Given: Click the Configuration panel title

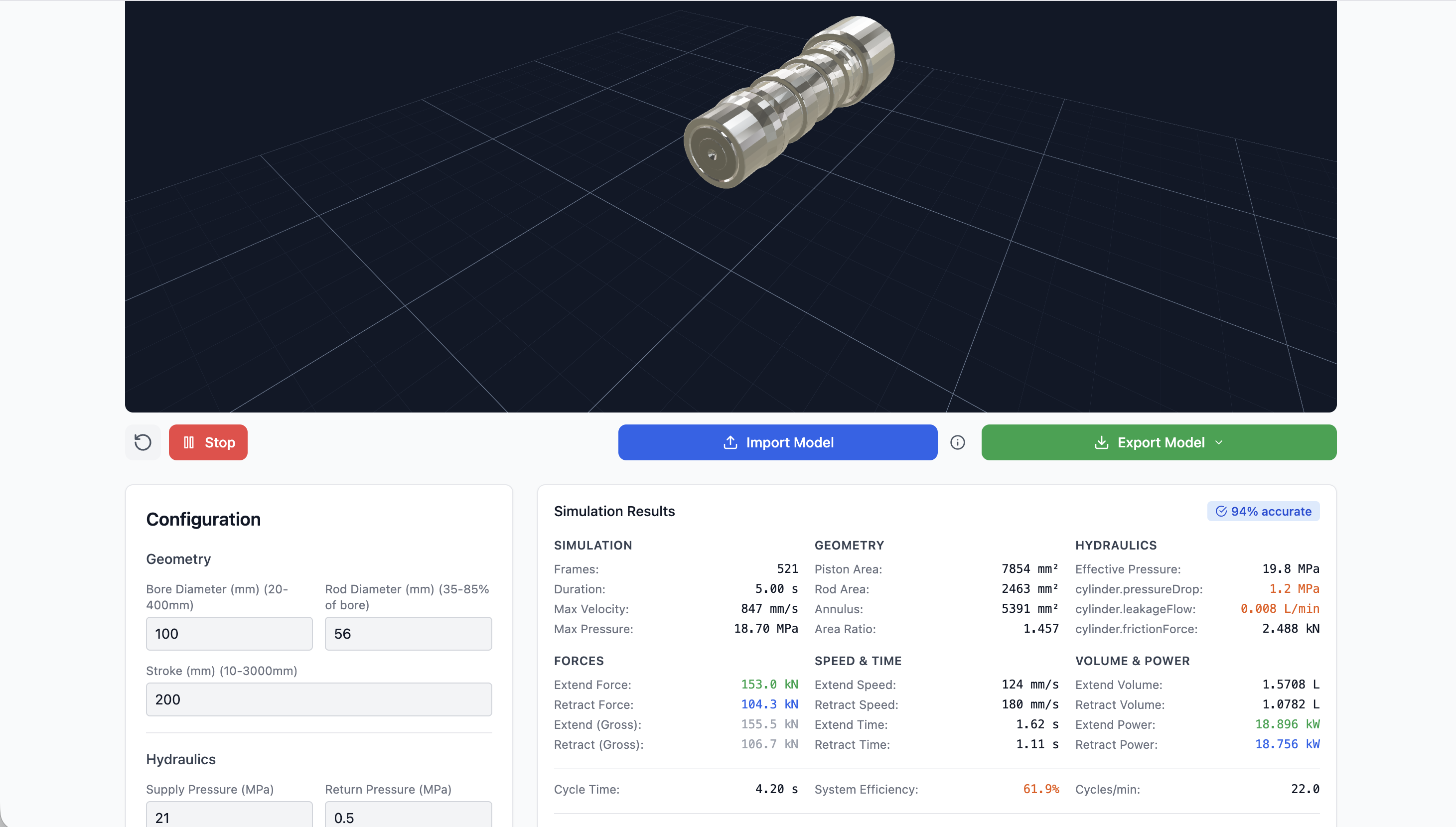Looking at the screenshot, I should pos(203,519).
